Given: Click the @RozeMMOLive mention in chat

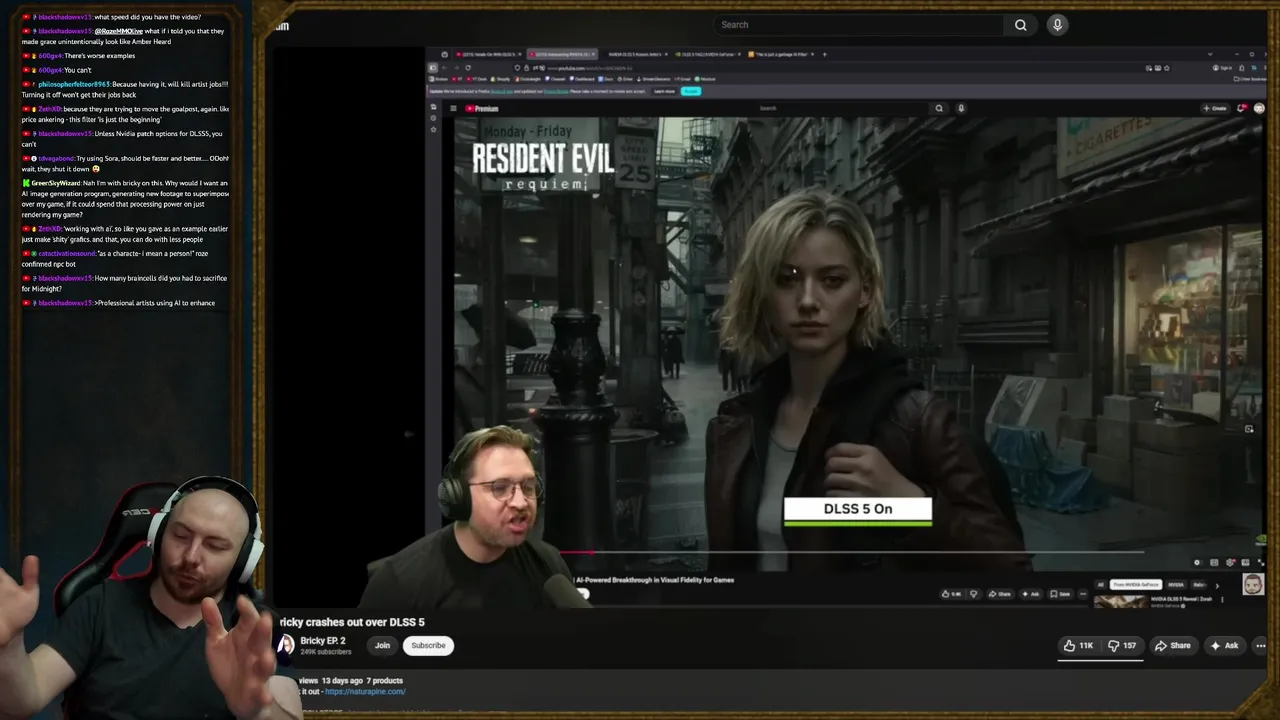Looking at the screenshot, I should click(x=119, y=31).
